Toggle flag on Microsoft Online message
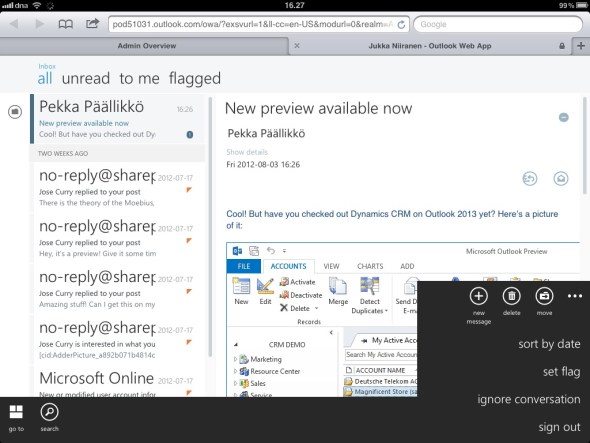The width and height of the screenshot is (590, 443). point(189,393)
